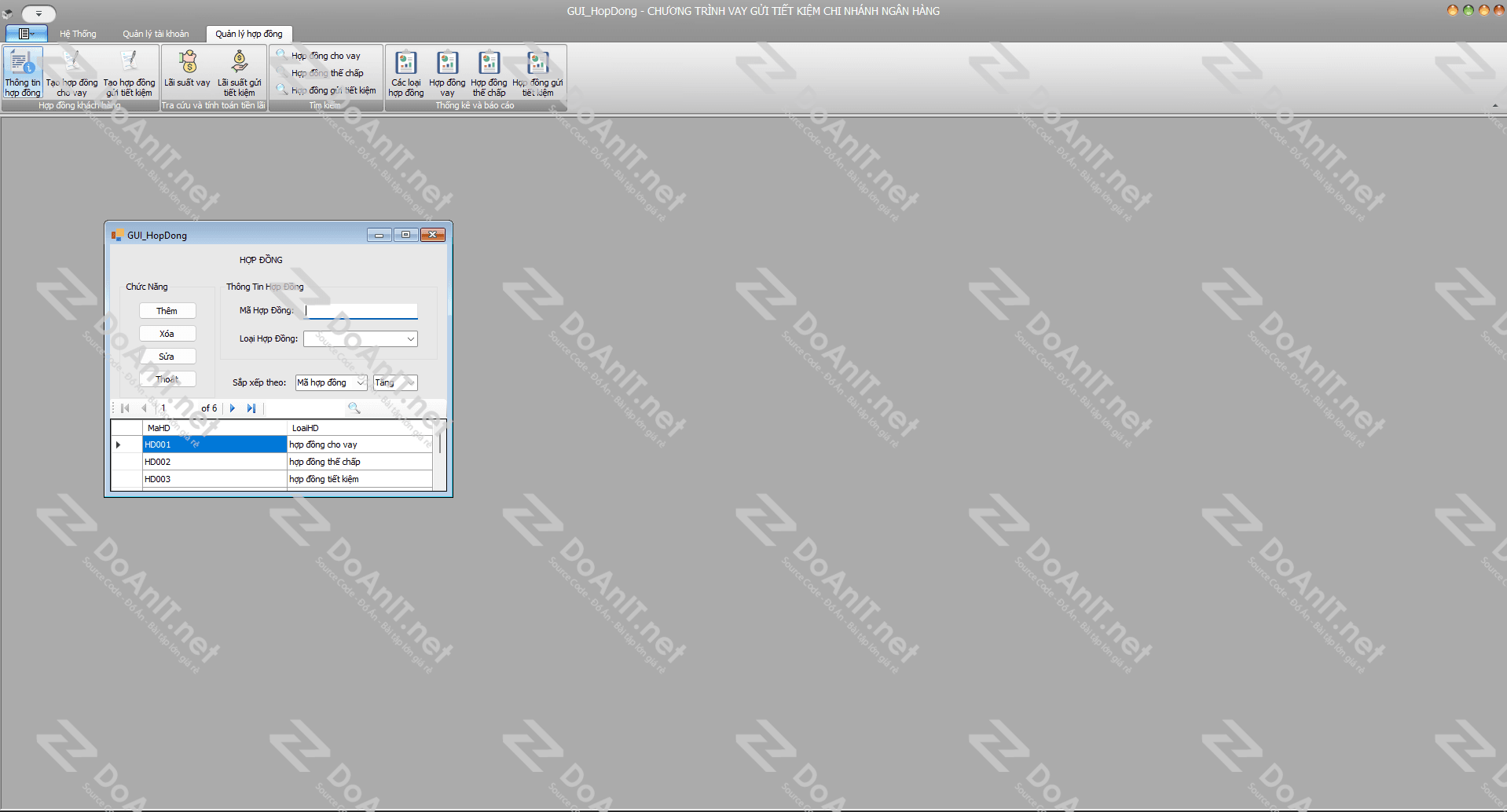Switch to Quản lý tài khoản tab
The width and height of the screenshot is (1507, 812).
pyautogui.click(x=156, y=34)
